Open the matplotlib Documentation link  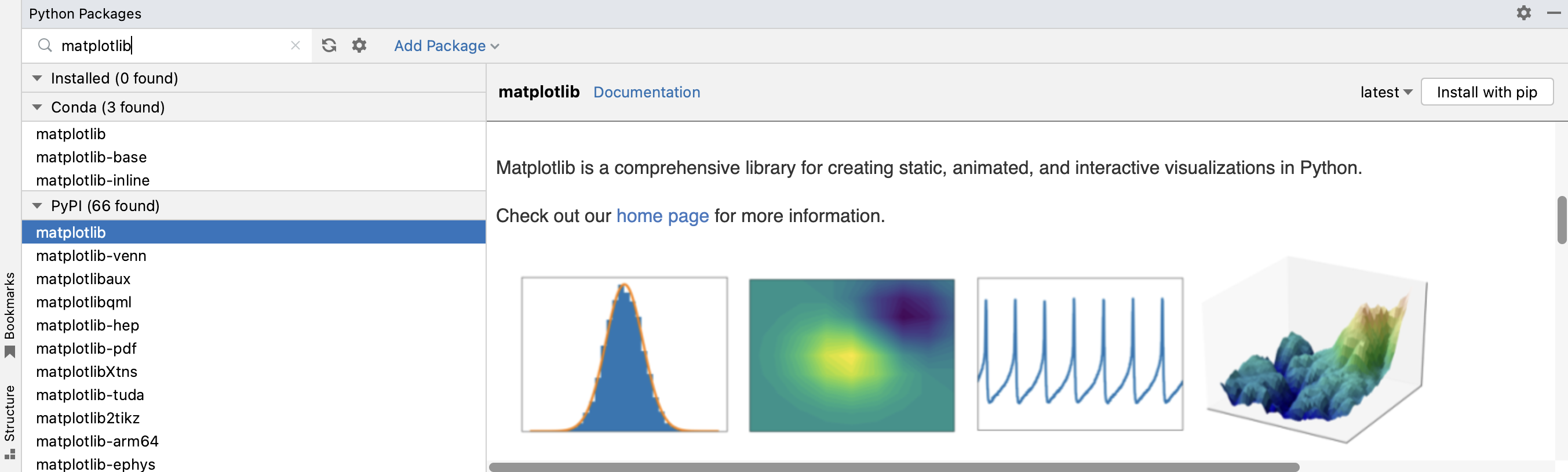[x=647, y=92]
